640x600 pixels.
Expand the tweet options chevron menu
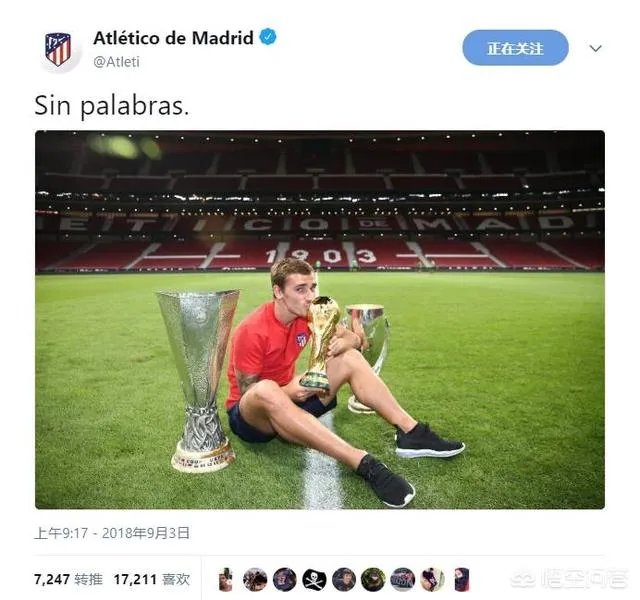[x=596, y=49]
